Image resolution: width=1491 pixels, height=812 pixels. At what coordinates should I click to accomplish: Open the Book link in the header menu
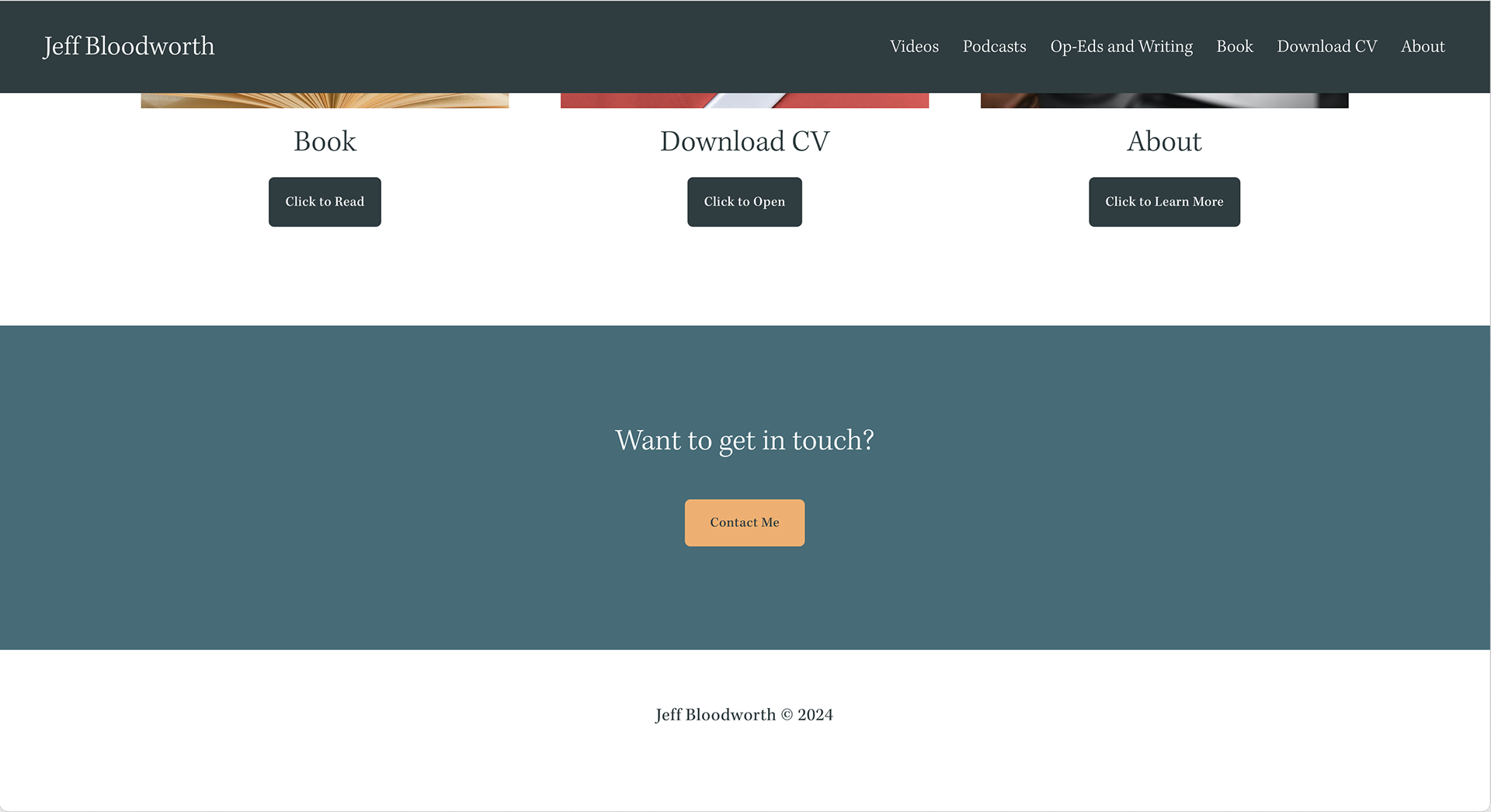point(1235,47)
